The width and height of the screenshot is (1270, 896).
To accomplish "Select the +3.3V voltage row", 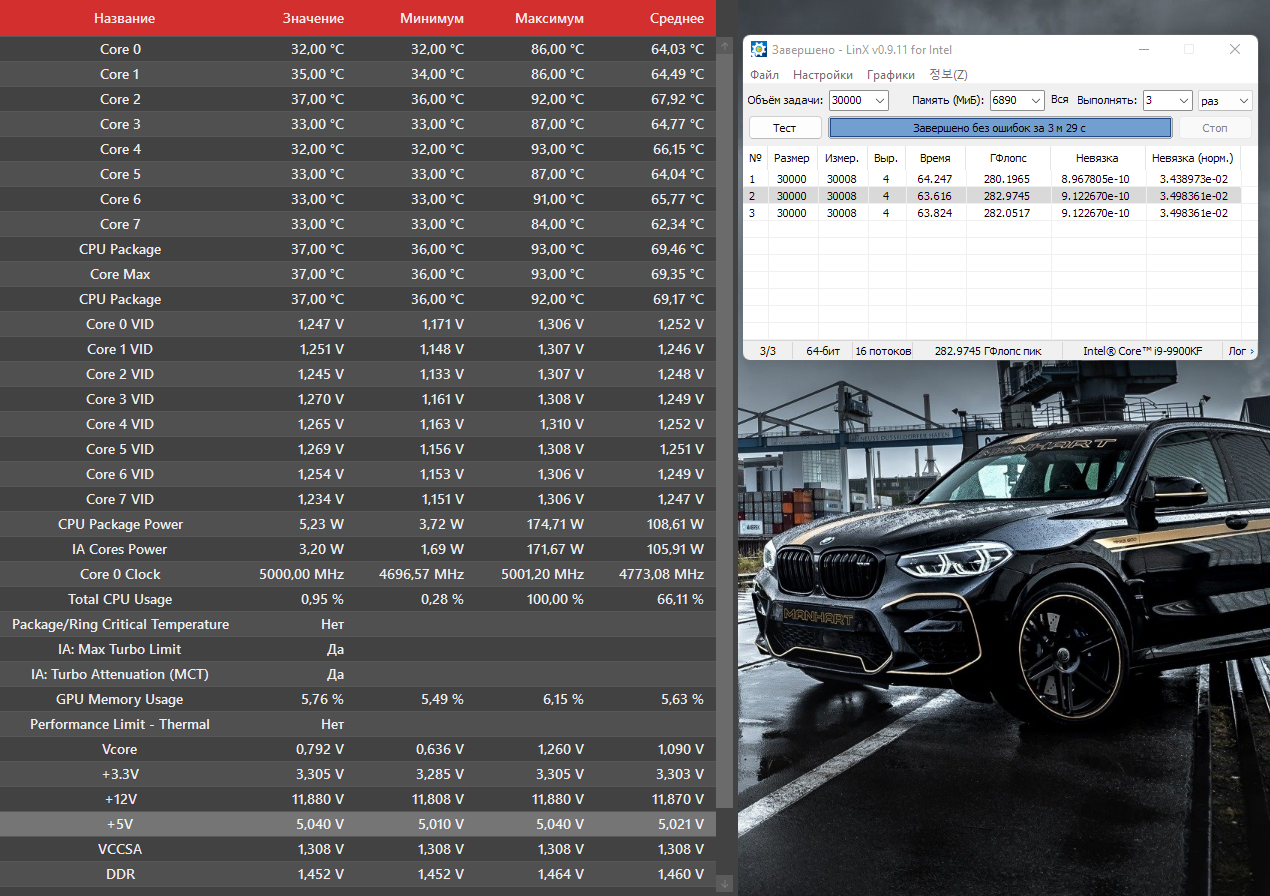I will click(358, 774).
